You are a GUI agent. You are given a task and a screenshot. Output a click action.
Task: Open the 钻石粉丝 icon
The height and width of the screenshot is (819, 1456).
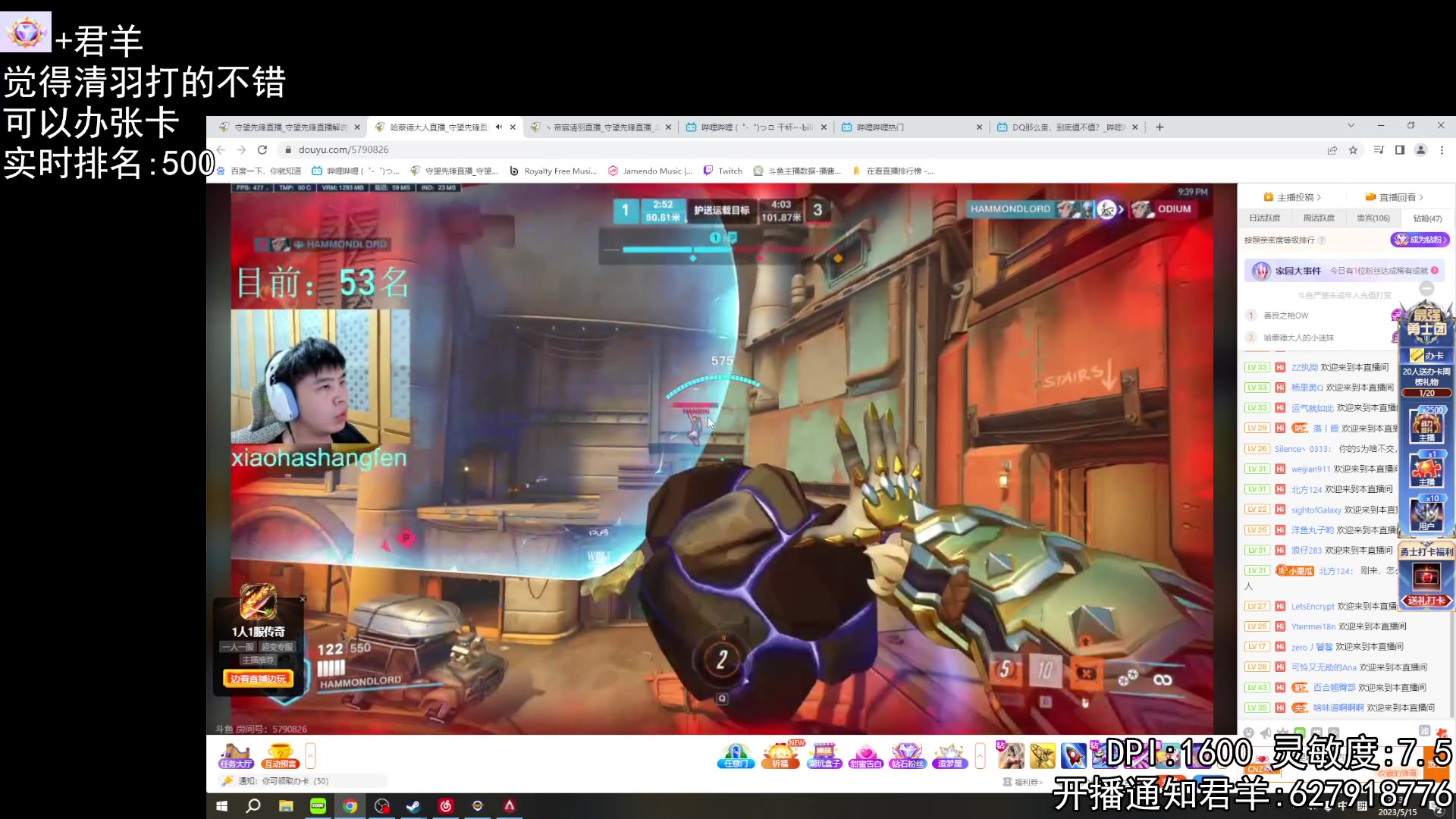coord(908,756)
